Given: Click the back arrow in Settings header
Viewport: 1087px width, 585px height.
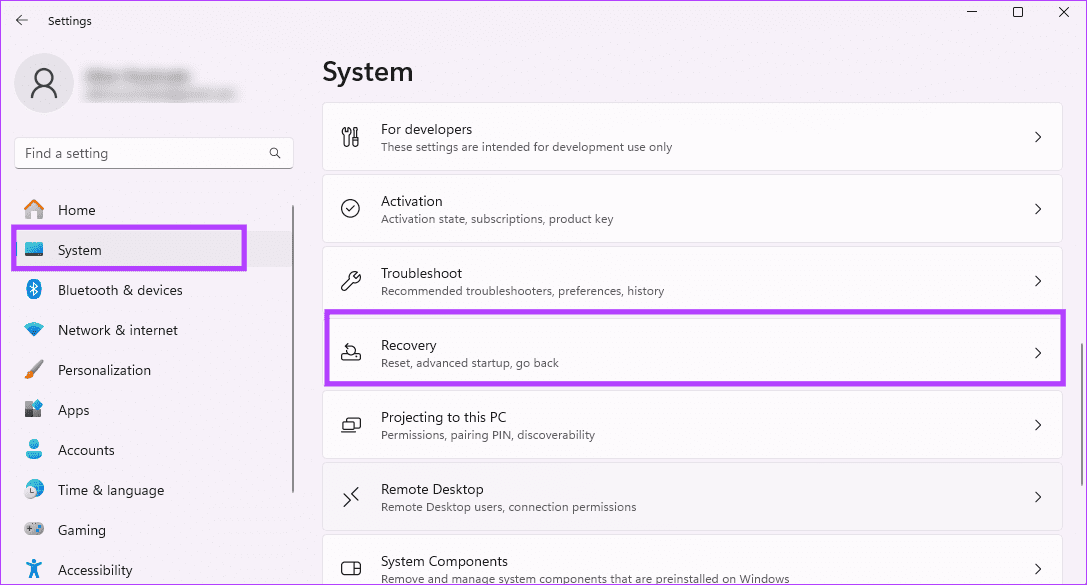Looking at the screenshot, I should 22,20.
